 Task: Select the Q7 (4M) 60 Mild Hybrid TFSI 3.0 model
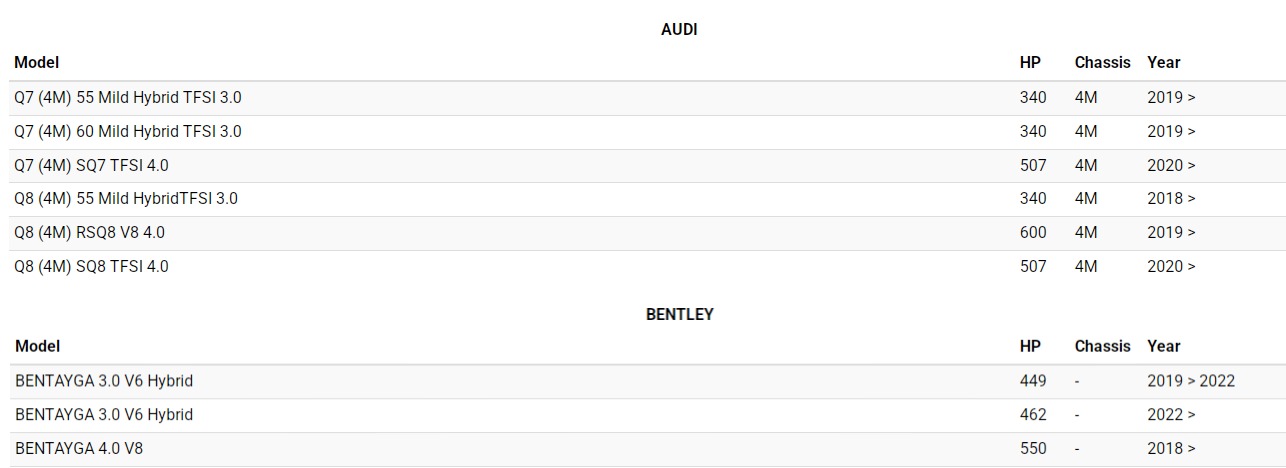(x=127, y=131)
